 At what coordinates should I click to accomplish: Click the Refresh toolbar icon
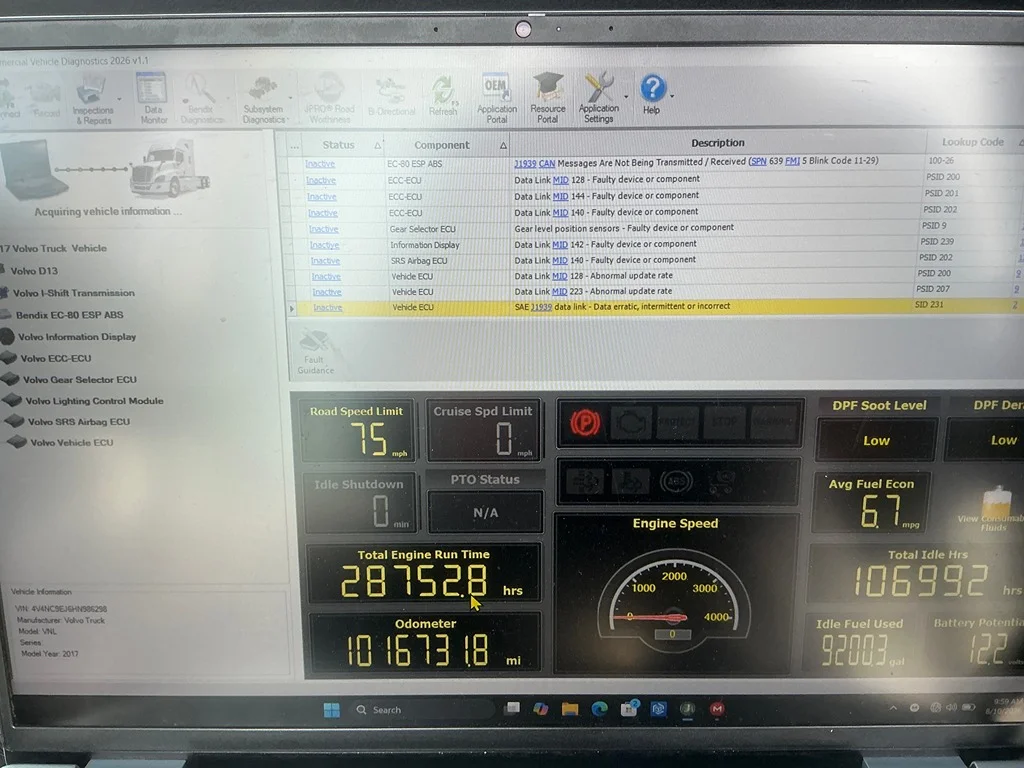coord(443,96)
